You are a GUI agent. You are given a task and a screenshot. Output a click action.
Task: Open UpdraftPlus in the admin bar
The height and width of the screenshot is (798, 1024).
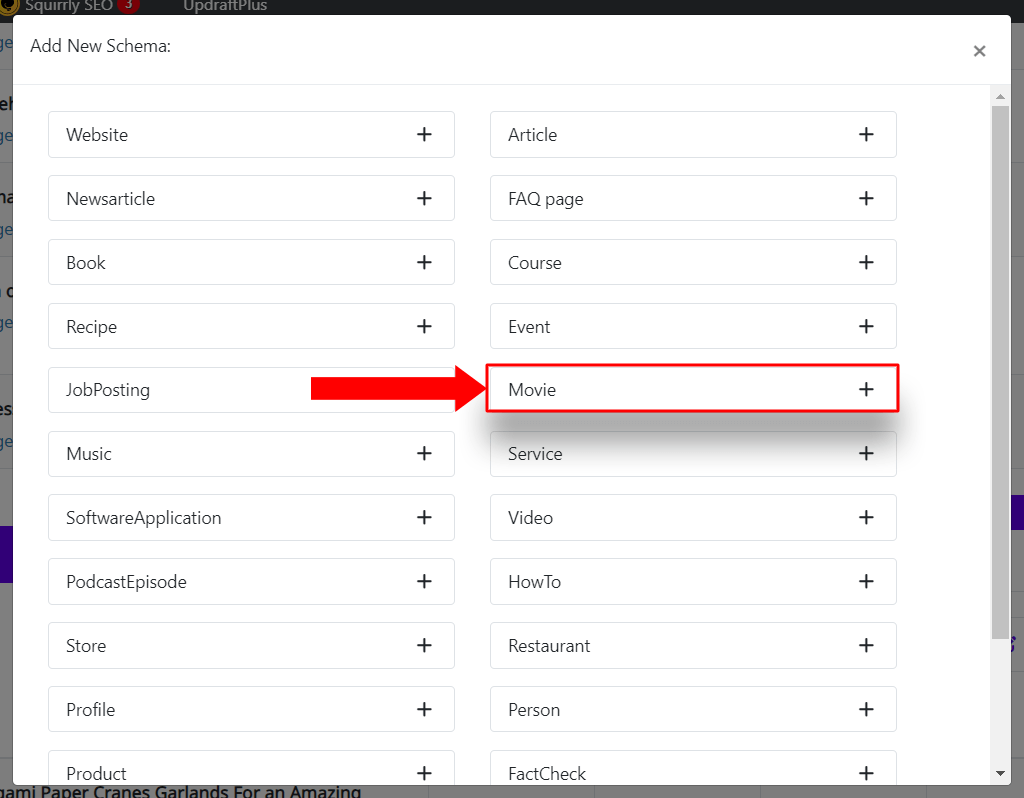(x=225, y=6)
